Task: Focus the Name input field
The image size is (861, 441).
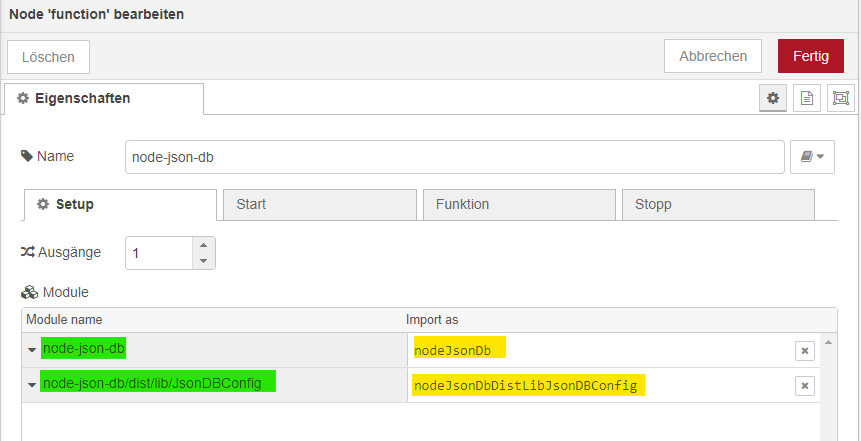Action: point(455,157)
